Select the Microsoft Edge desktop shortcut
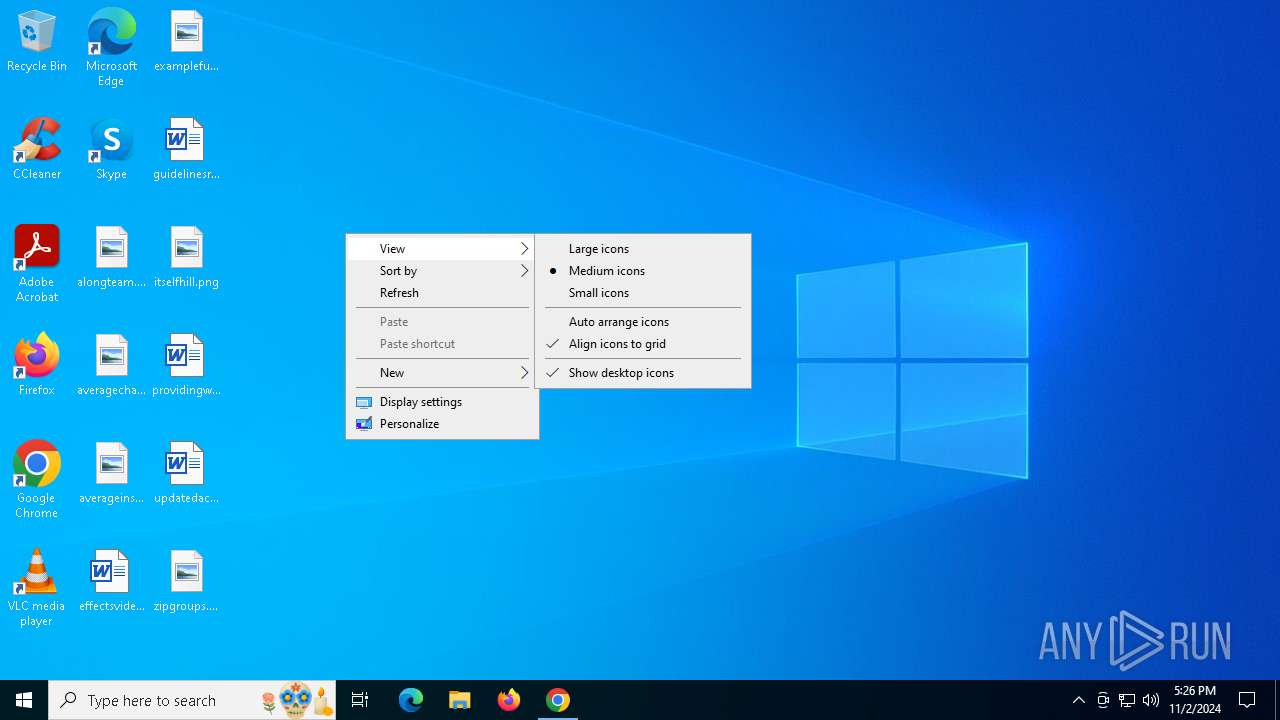 [x=111, y=48]
